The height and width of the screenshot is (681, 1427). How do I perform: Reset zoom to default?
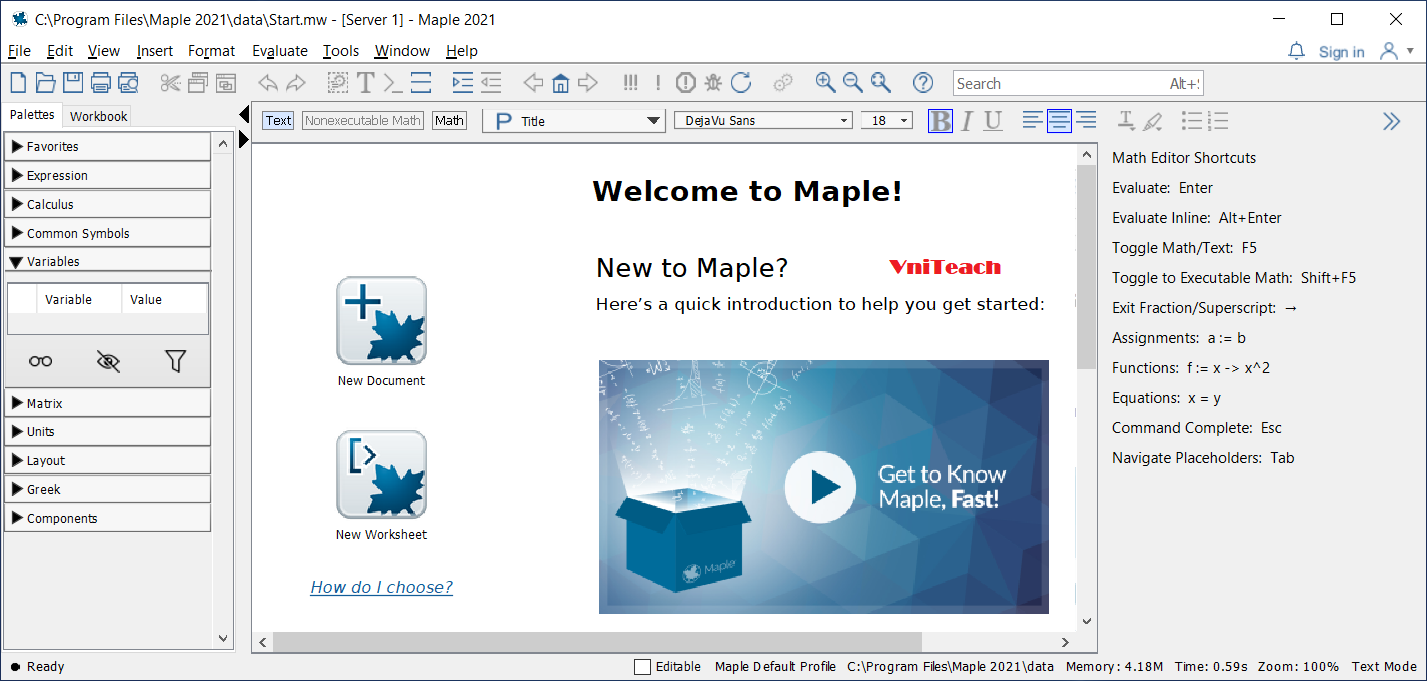(x=880, y=83)
